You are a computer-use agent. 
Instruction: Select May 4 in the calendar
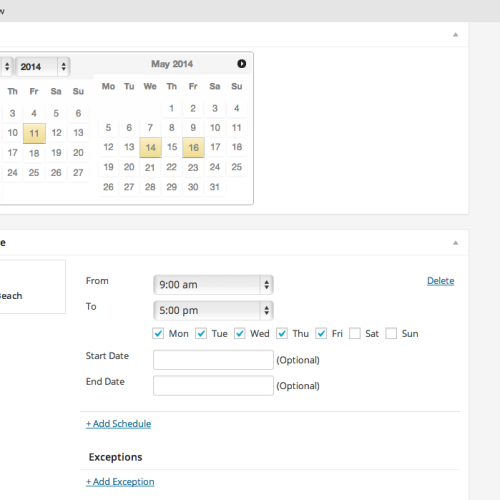click(237, 108)
